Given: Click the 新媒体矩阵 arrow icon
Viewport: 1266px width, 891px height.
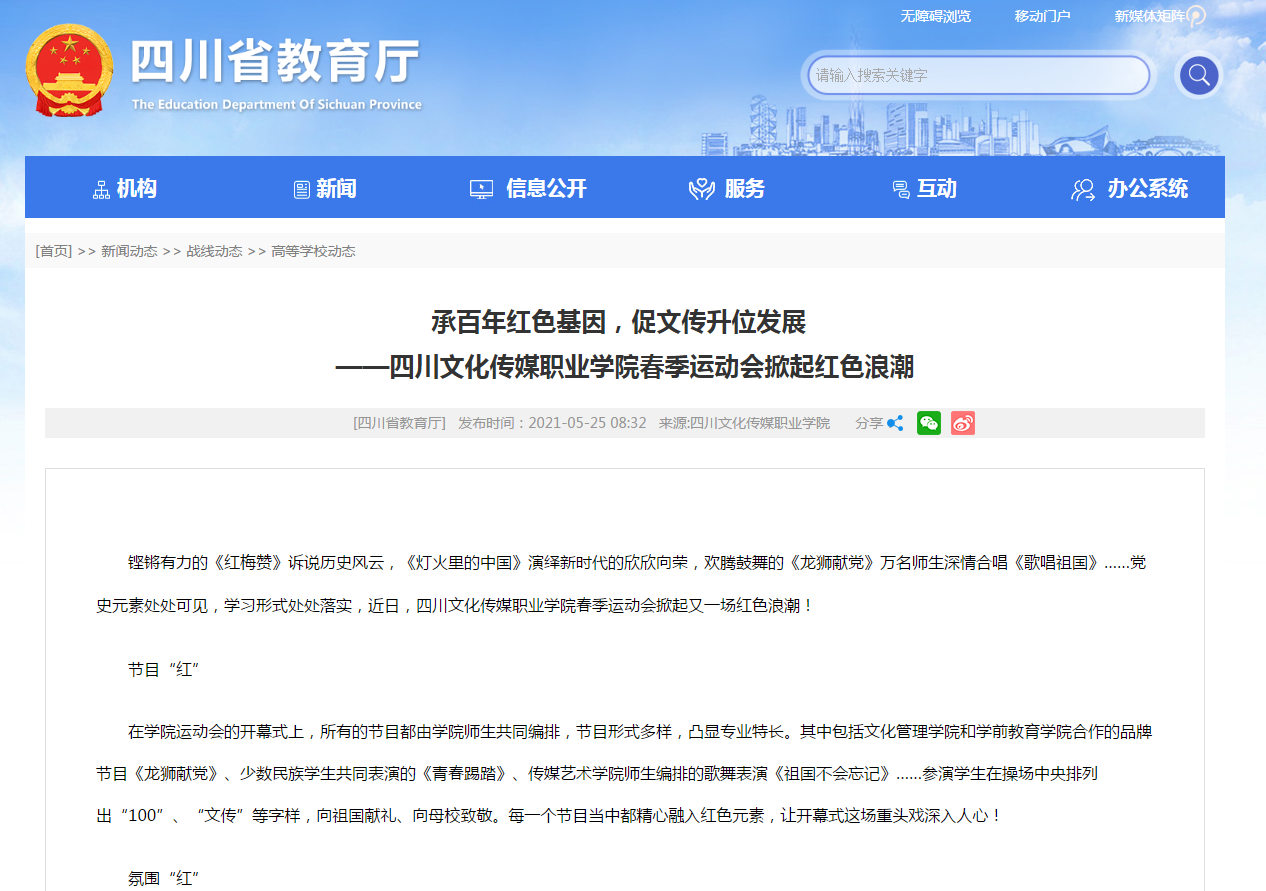Looking at the screenshot, I should pos(1196,16).
